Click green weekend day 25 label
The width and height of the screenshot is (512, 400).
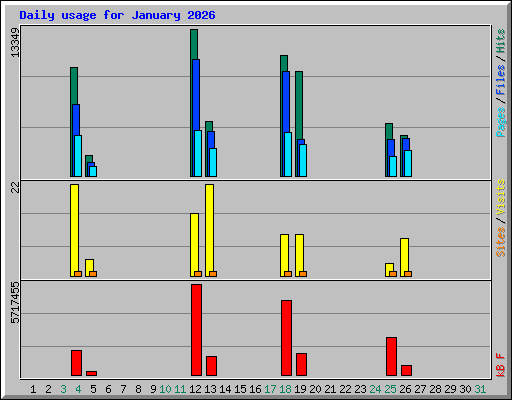pyautogui.click(x=390, y=389)
